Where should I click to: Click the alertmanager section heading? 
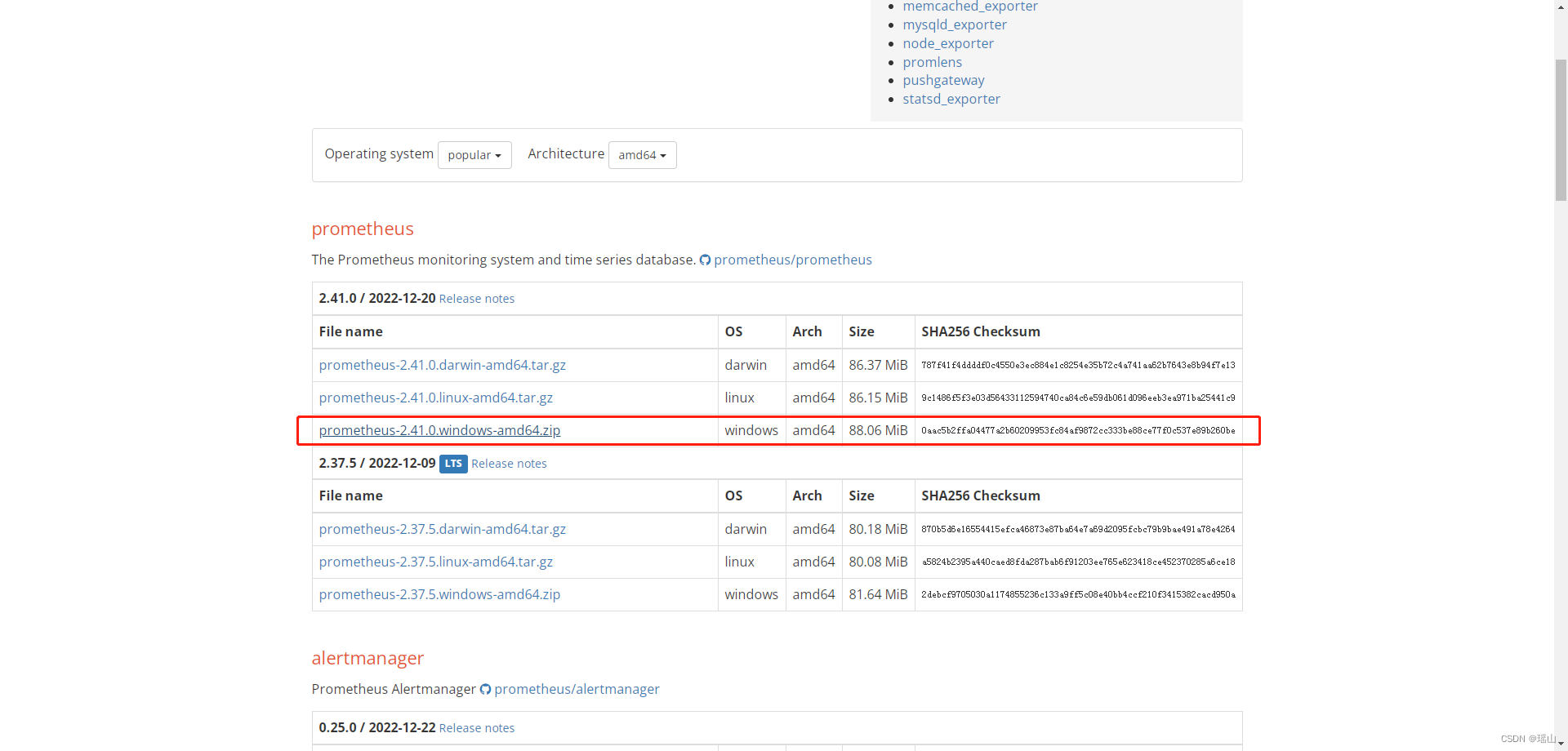click(x=367, y=658)
